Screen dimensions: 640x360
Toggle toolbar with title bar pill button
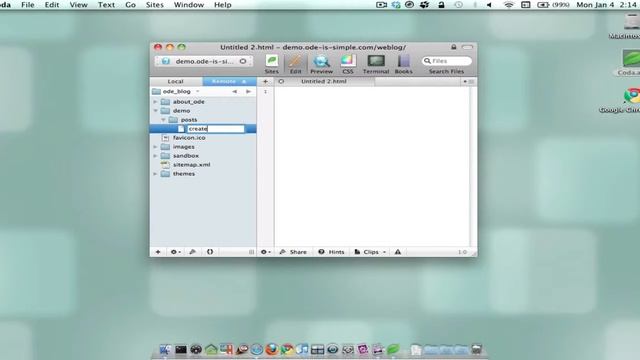pos(467,47)
